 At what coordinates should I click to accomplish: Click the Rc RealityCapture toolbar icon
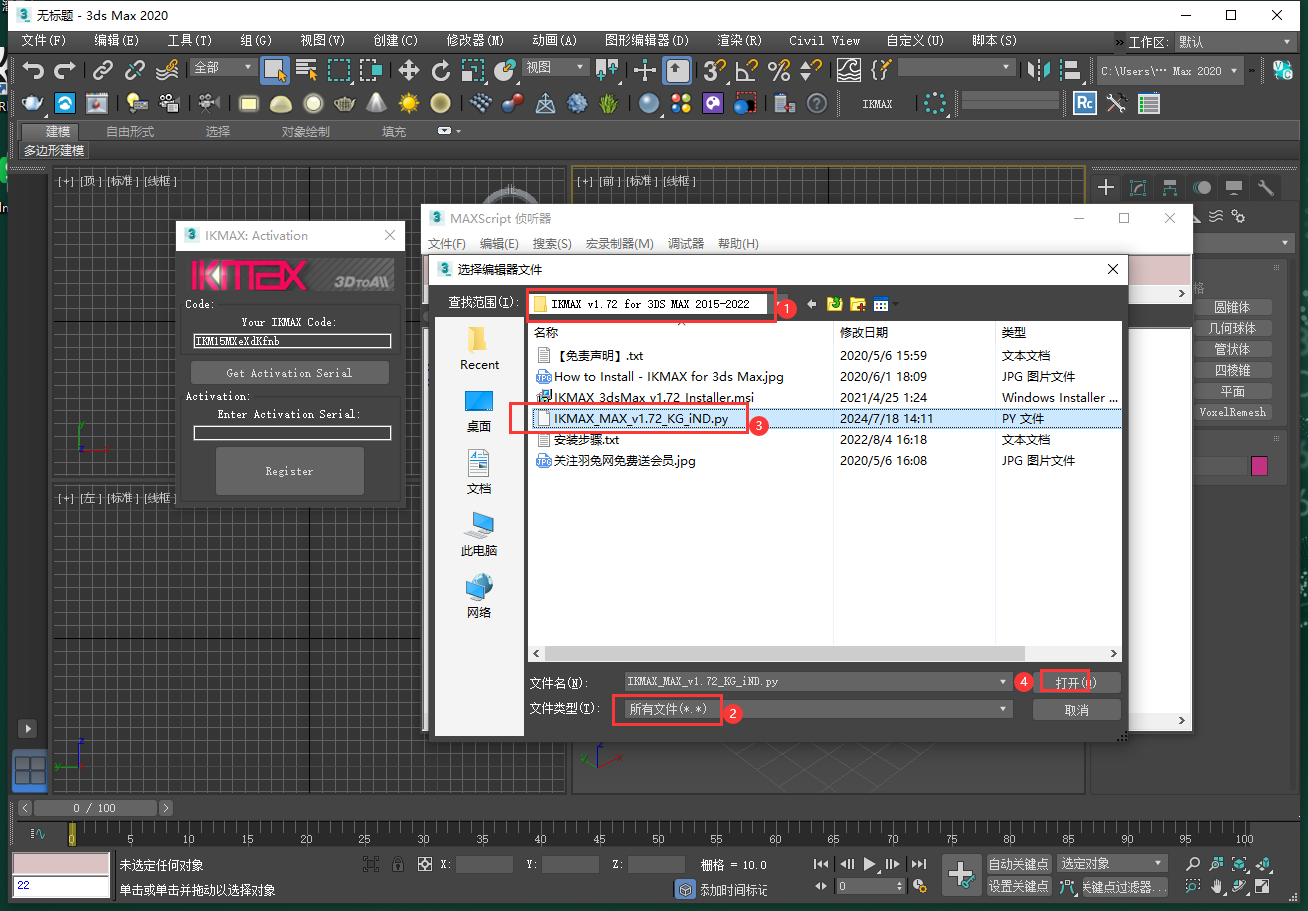(x=1085, y=103)
